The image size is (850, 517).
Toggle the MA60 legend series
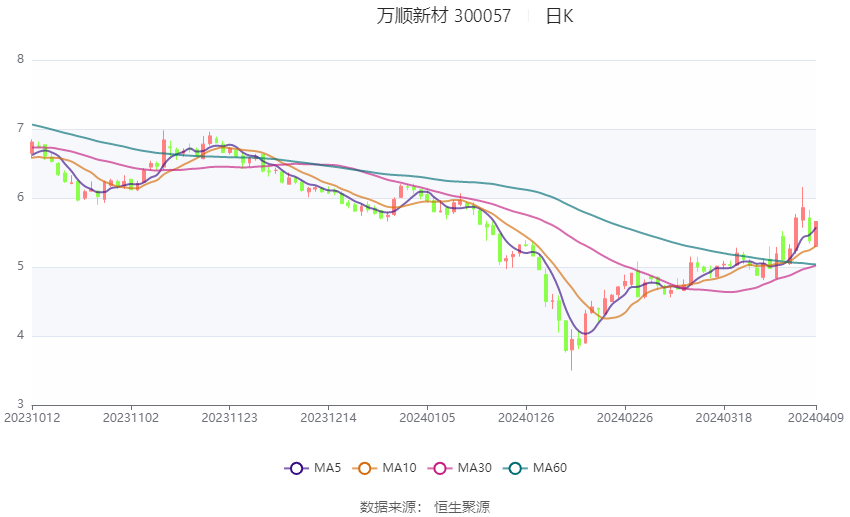(x=535, y=468)
